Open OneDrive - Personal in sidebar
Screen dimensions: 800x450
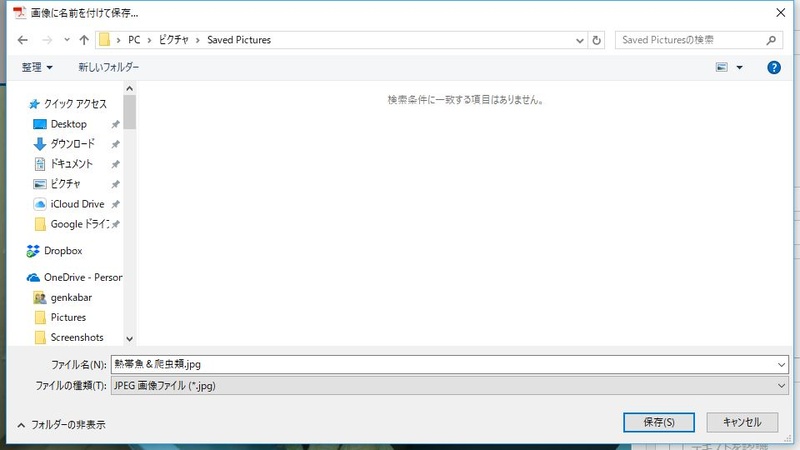[x=83, y=278]
